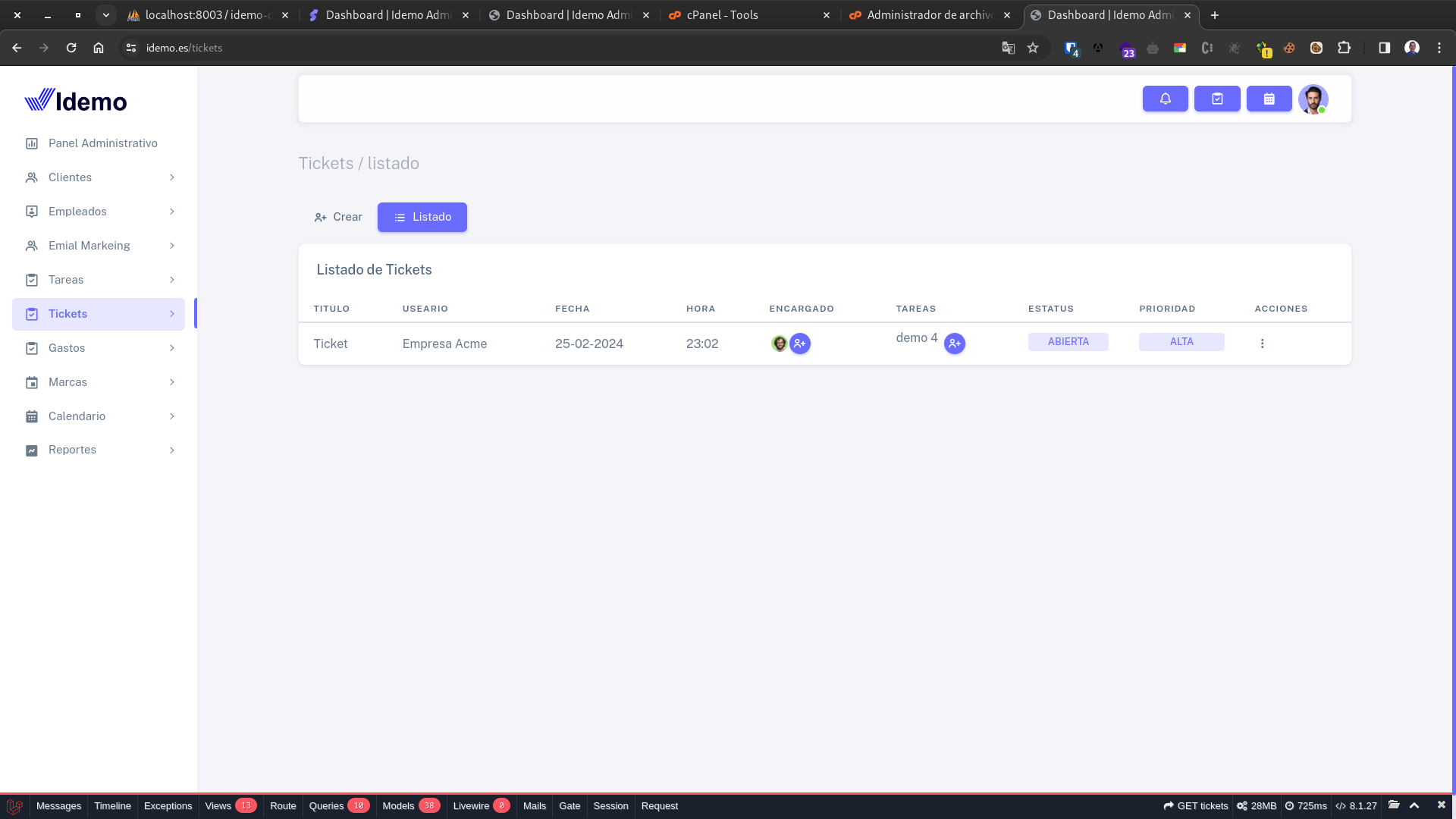Image resolution: width=1456 pixels, height=819 pixels.
Task: Click the Crear ticket button
Action: click(338, 217)
